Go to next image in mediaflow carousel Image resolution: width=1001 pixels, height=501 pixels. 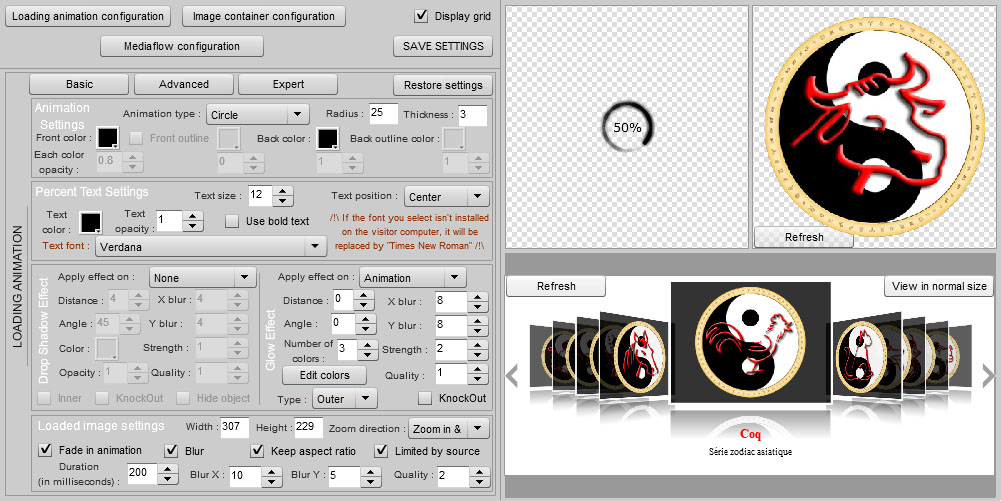[x=988, y=376]
